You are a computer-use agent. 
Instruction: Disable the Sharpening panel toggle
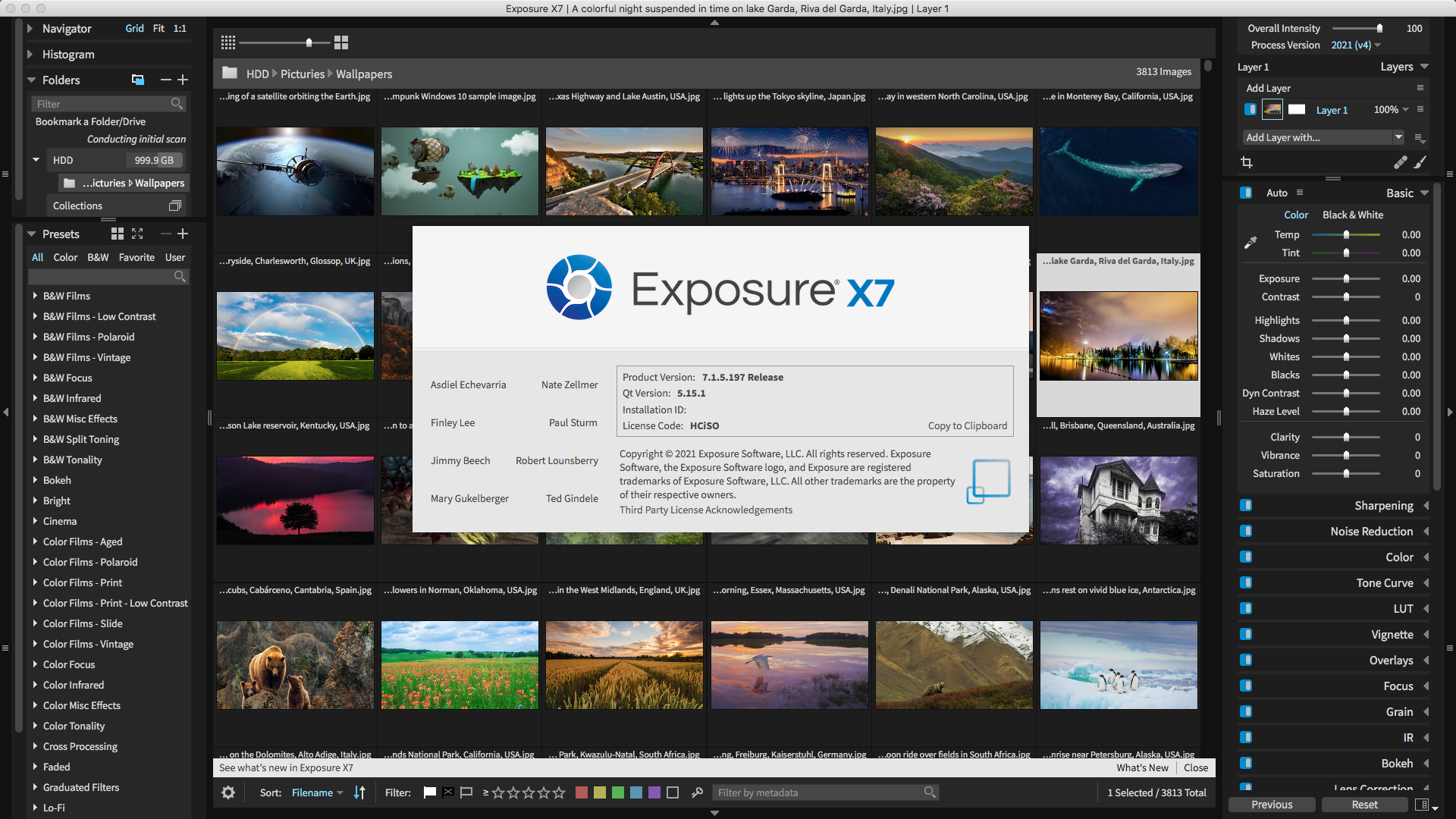coord(1246,506)
